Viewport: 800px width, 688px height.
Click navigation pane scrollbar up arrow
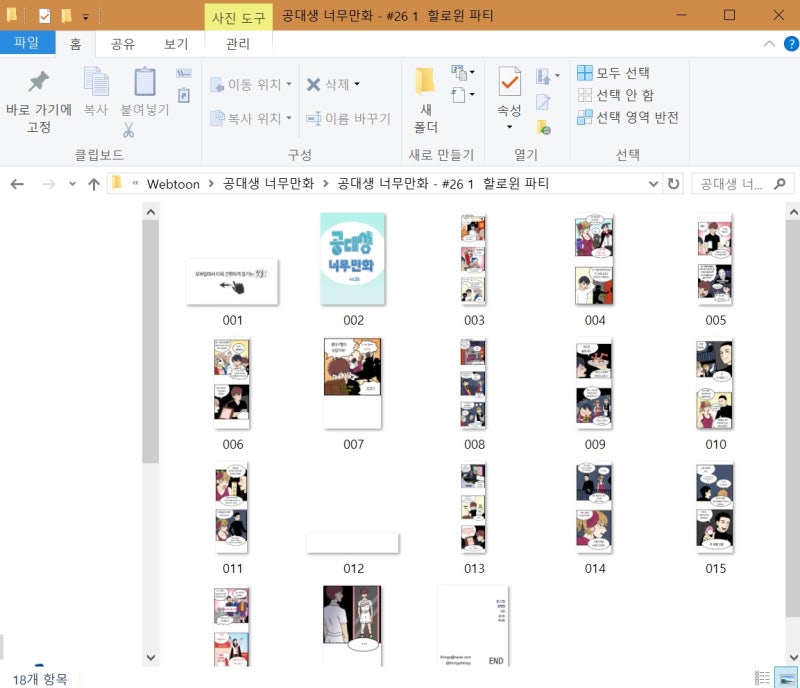point(151,212)
